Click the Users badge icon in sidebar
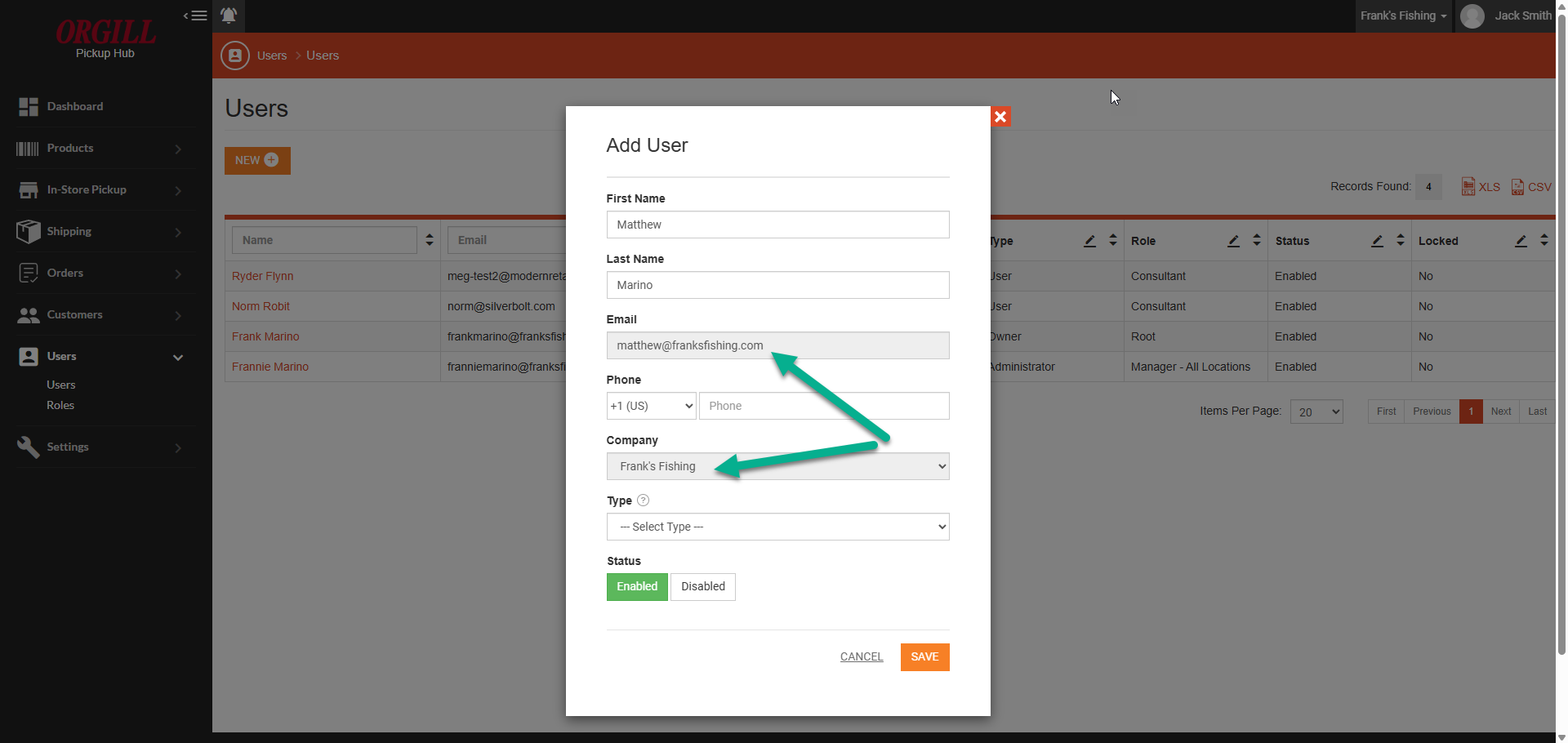The image size is (1568, 743). [x=29, y=357]
